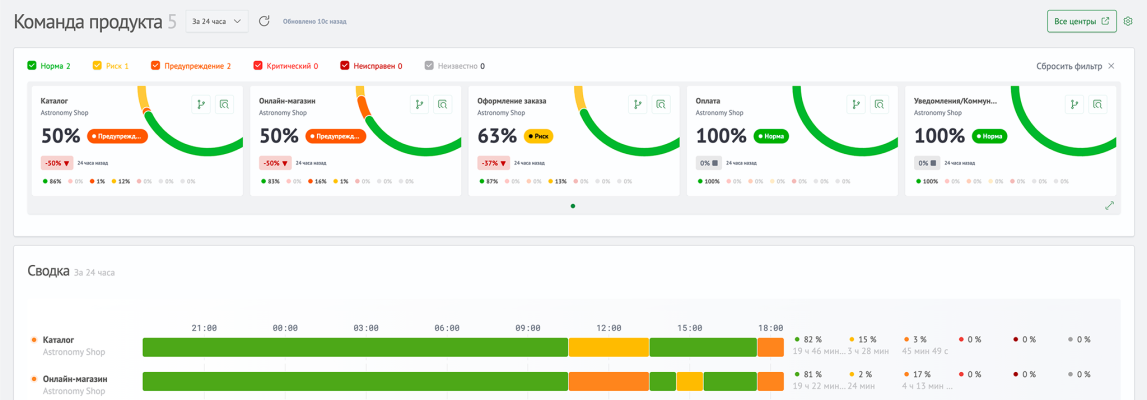This screenshot has width=1147, height=400.
Task: Click the Норма badge on Оплата card
Action: point(772,136)
